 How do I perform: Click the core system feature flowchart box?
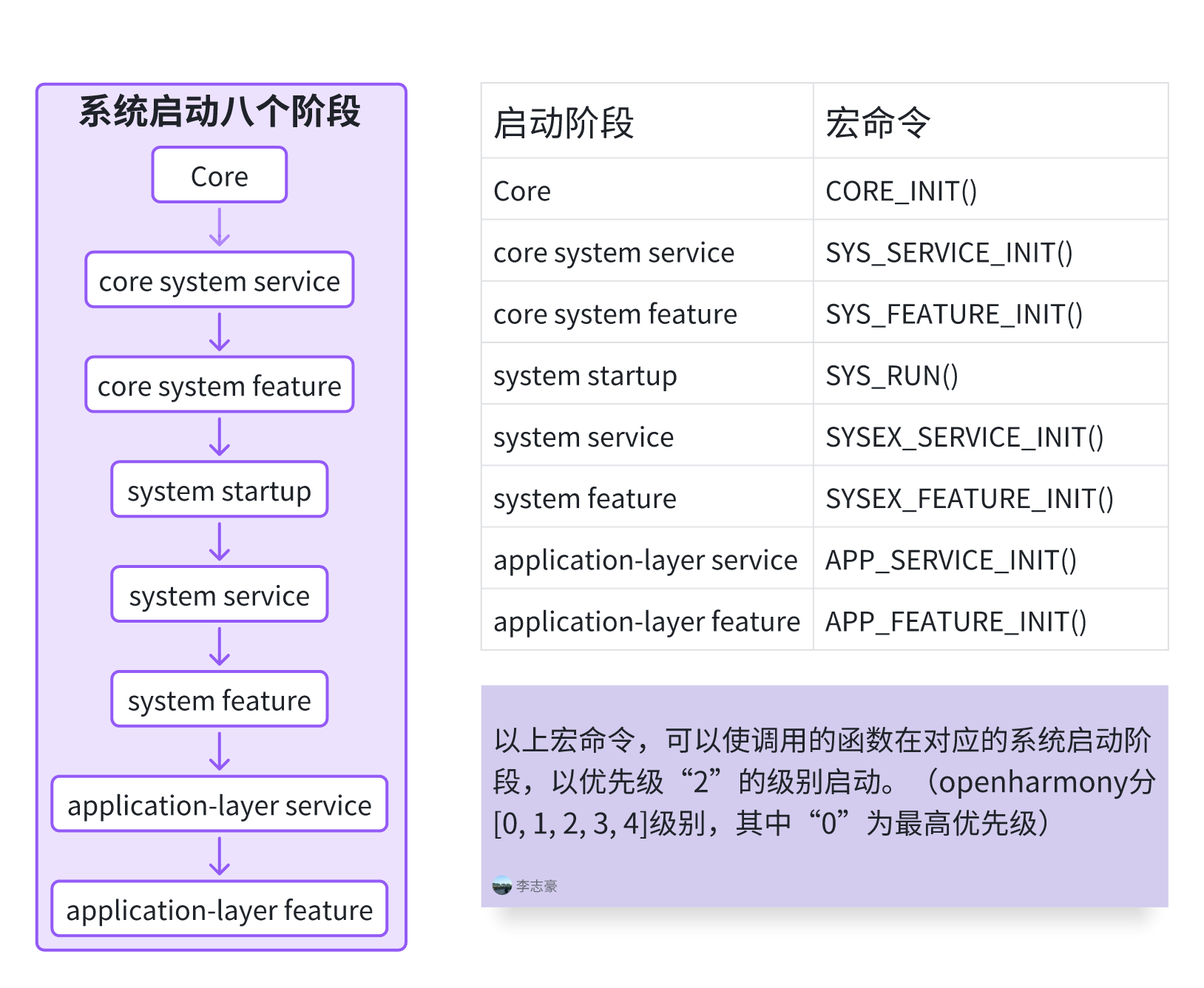(x=220, y=385)
